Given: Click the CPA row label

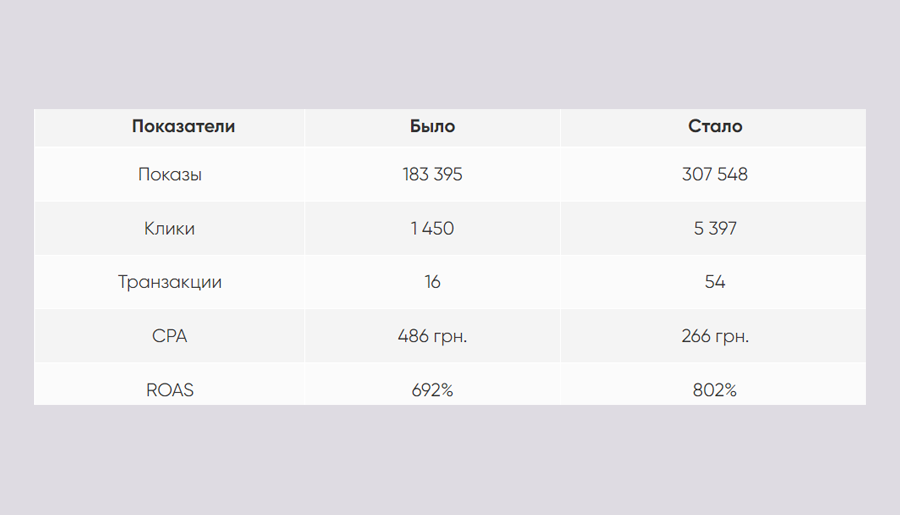Looking at the screenshot, I should 169,336.
